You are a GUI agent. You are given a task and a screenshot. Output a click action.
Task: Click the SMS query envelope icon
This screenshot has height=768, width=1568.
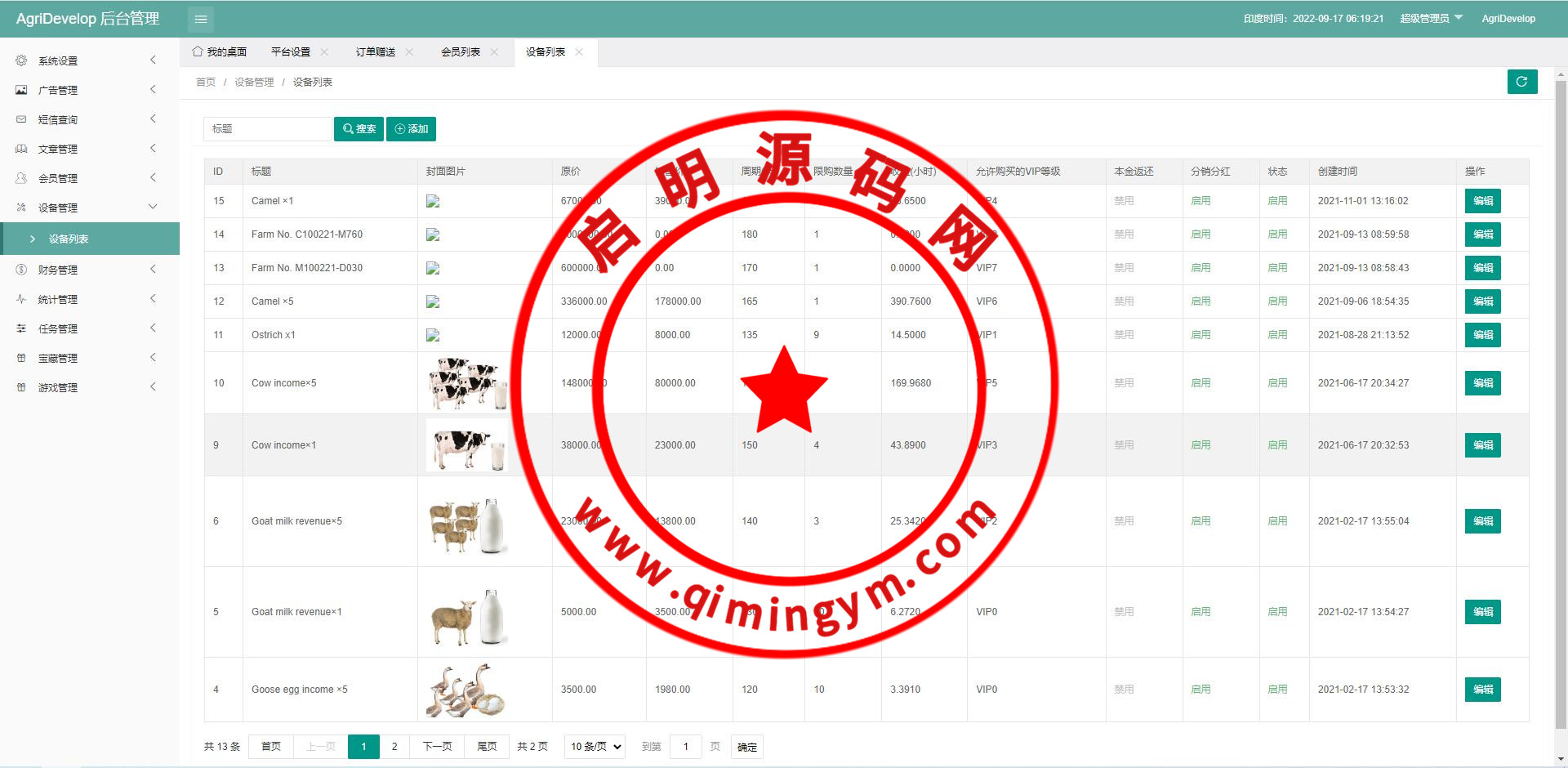(21, 119)
